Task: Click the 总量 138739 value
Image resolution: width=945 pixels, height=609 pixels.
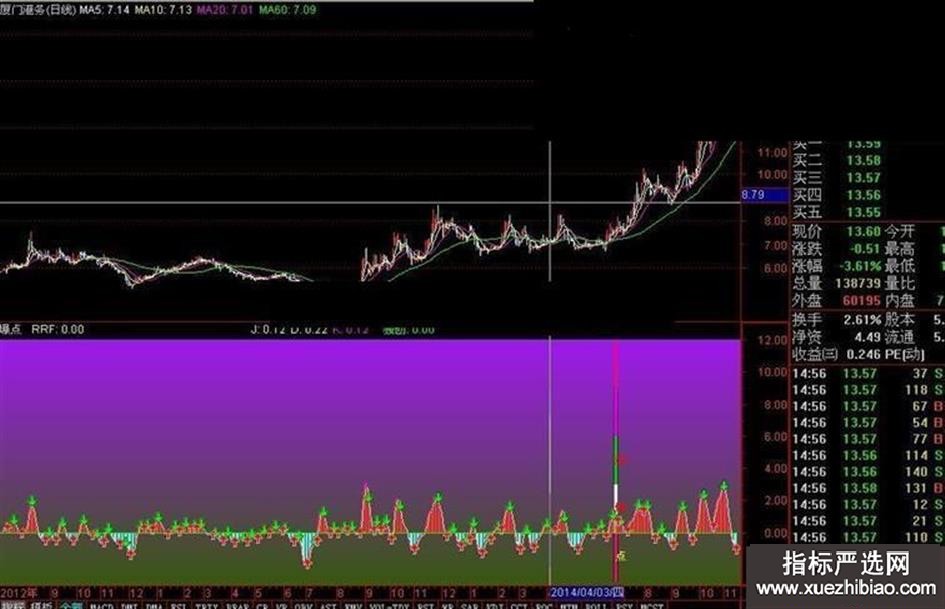Action: coord(858,283)
